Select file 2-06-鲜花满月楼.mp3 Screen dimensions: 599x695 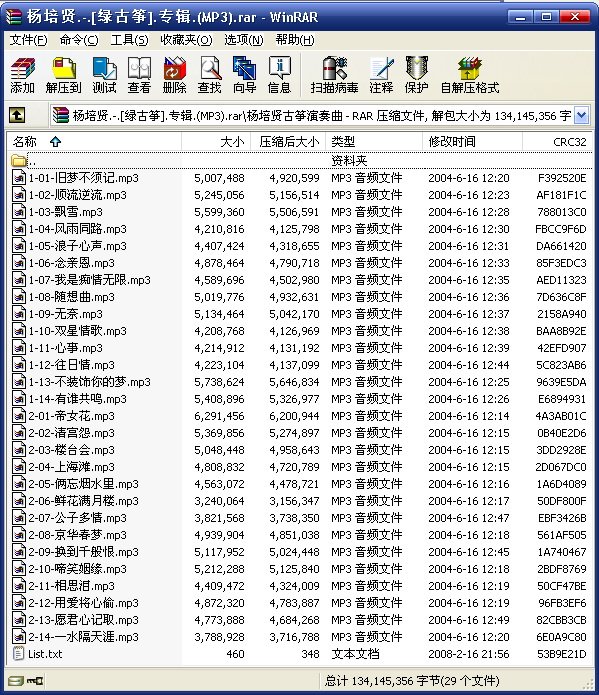click(x=83, y=501)
